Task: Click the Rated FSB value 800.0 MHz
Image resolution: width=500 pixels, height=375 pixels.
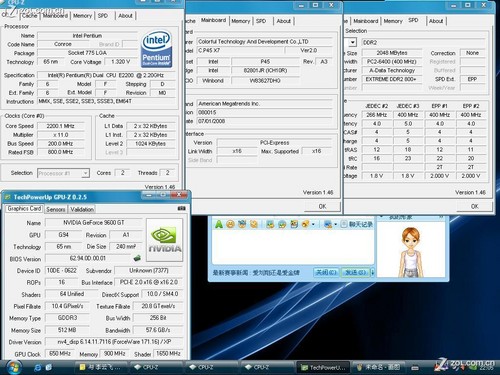Action: point(61,152)
